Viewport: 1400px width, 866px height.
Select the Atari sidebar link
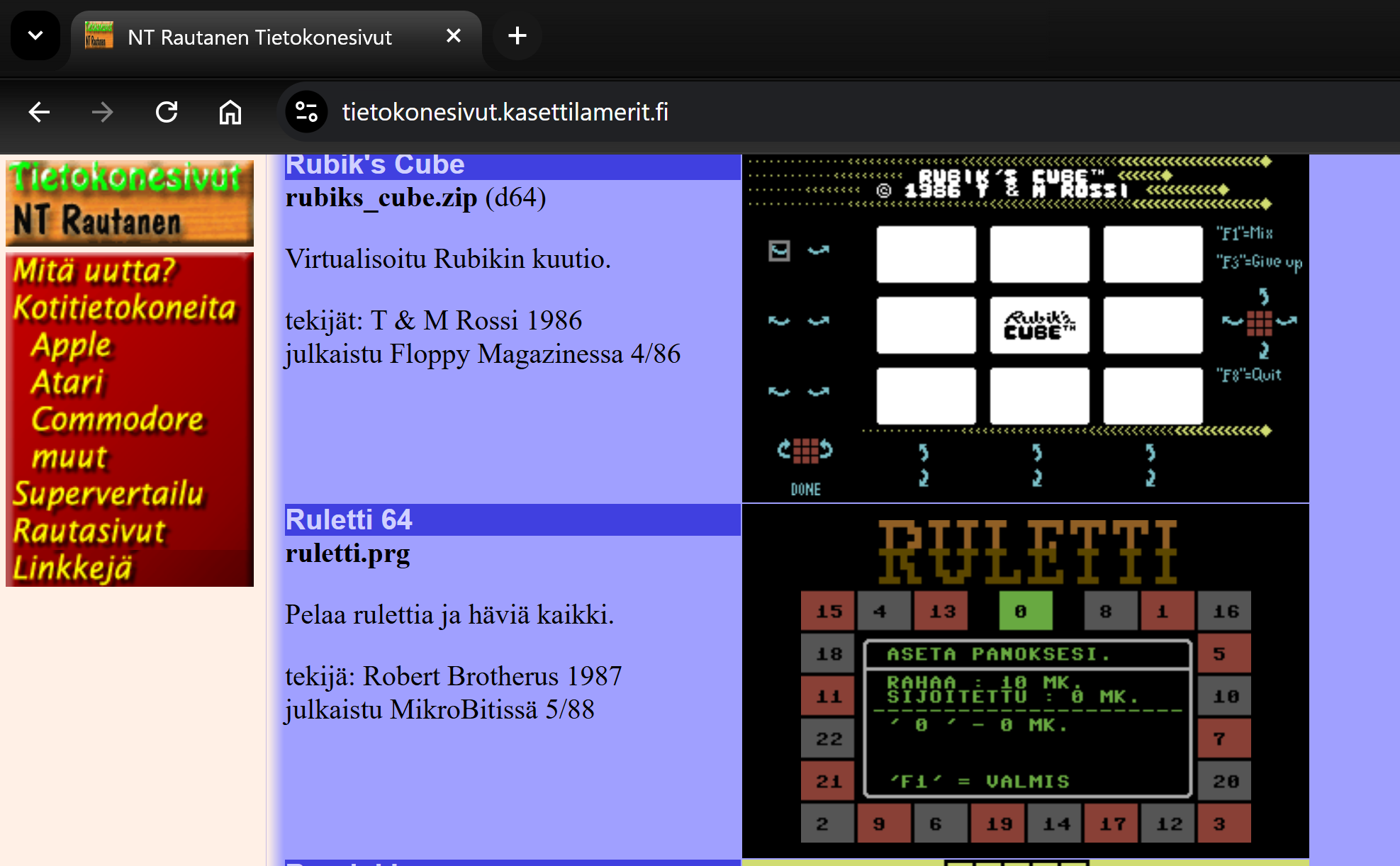(x=67, y=382)
